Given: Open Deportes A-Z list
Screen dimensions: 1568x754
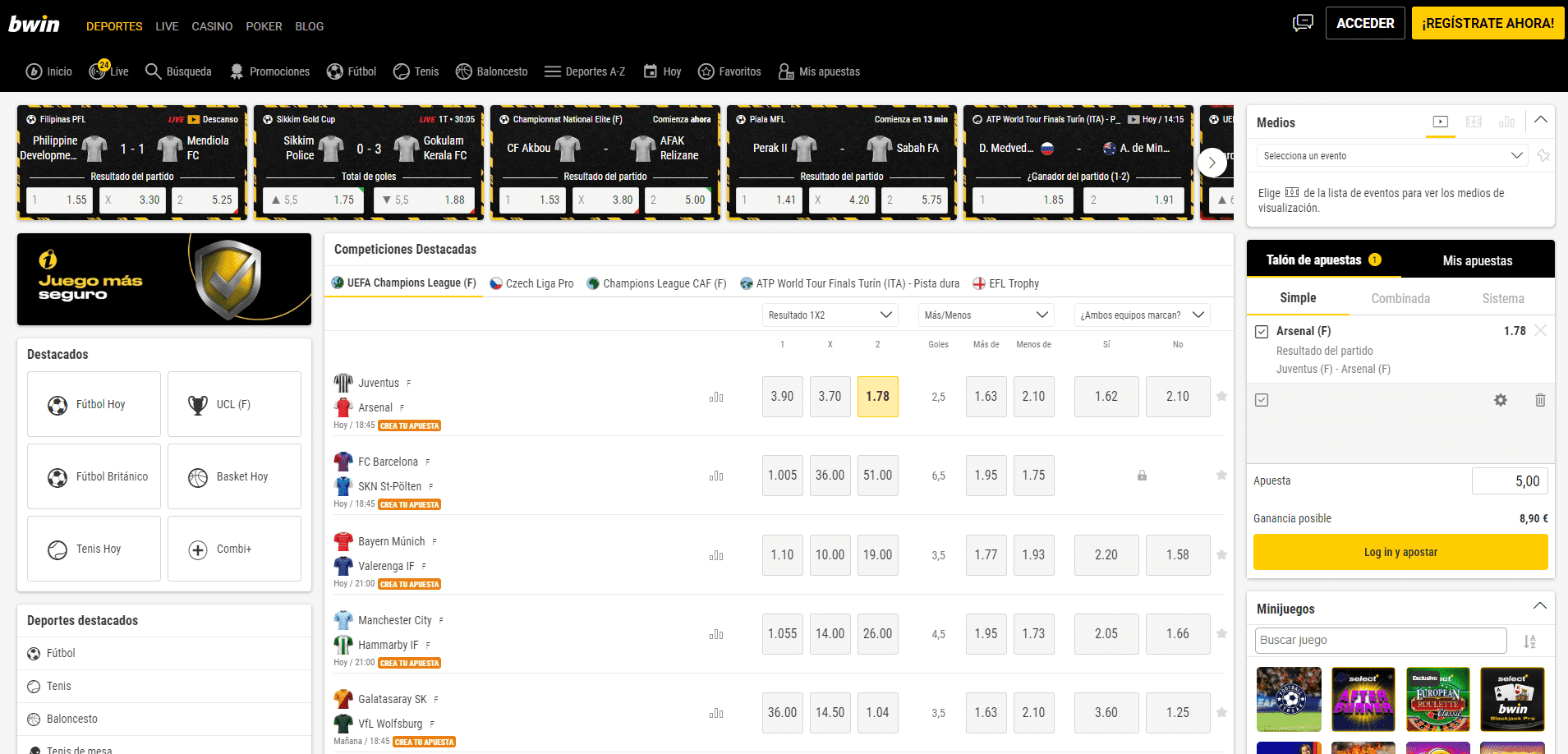Looking at the screenshot, I should pyautogui.click(x=585, y=71).
